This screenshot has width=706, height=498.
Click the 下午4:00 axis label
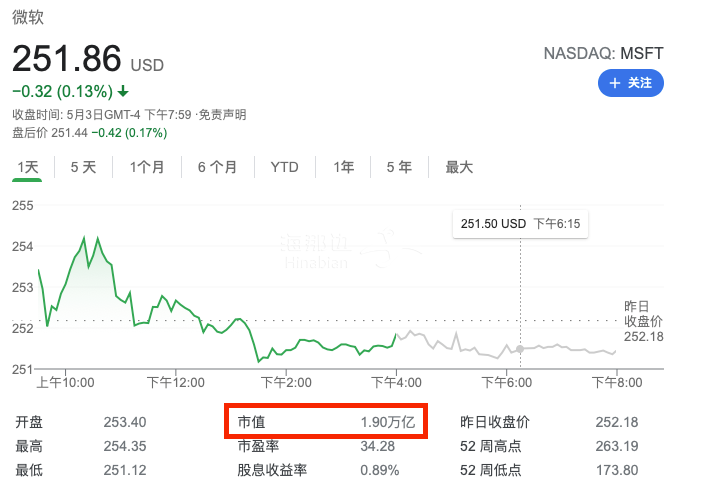[x=396, y=383]
